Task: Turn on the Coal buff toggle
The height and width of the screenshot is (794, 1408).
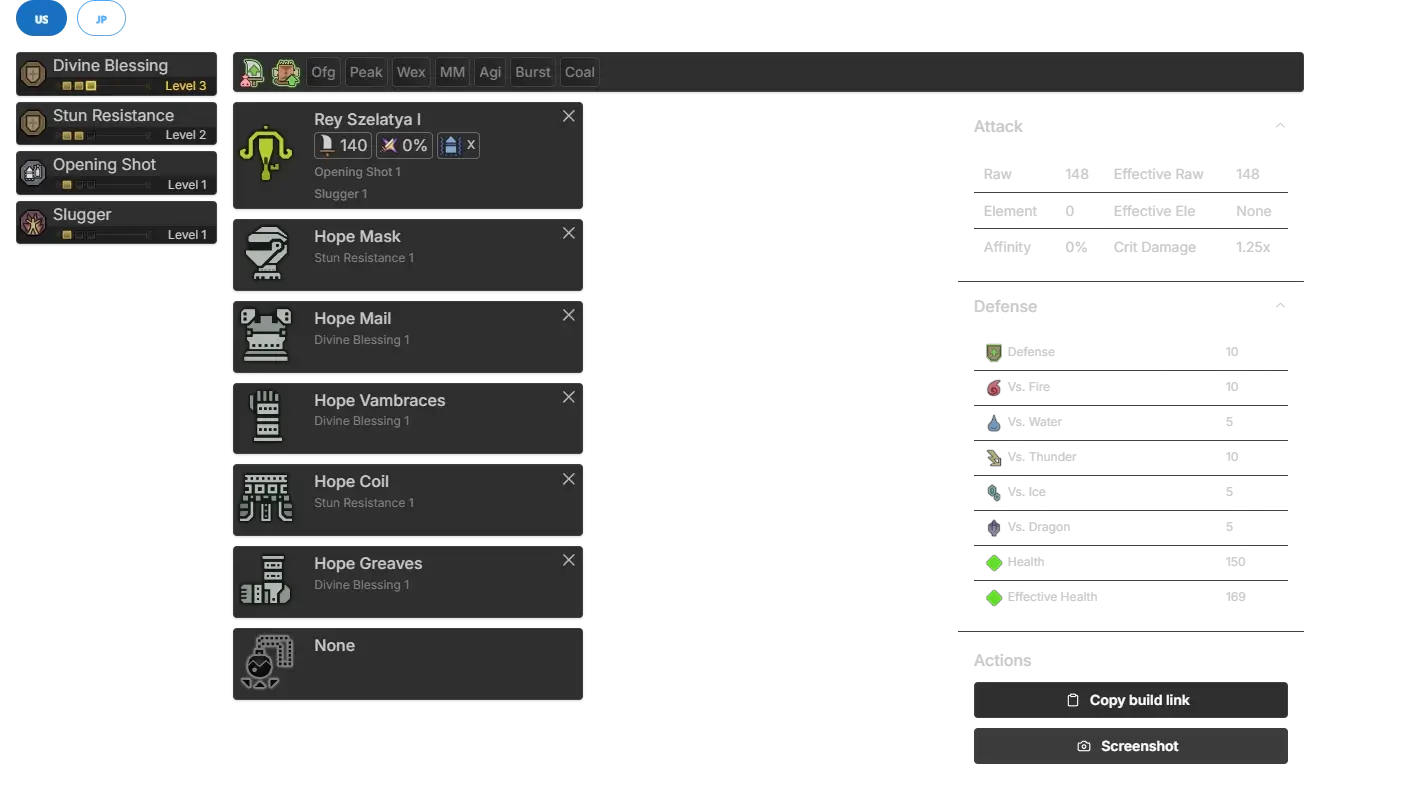Action: click(579, 72)
